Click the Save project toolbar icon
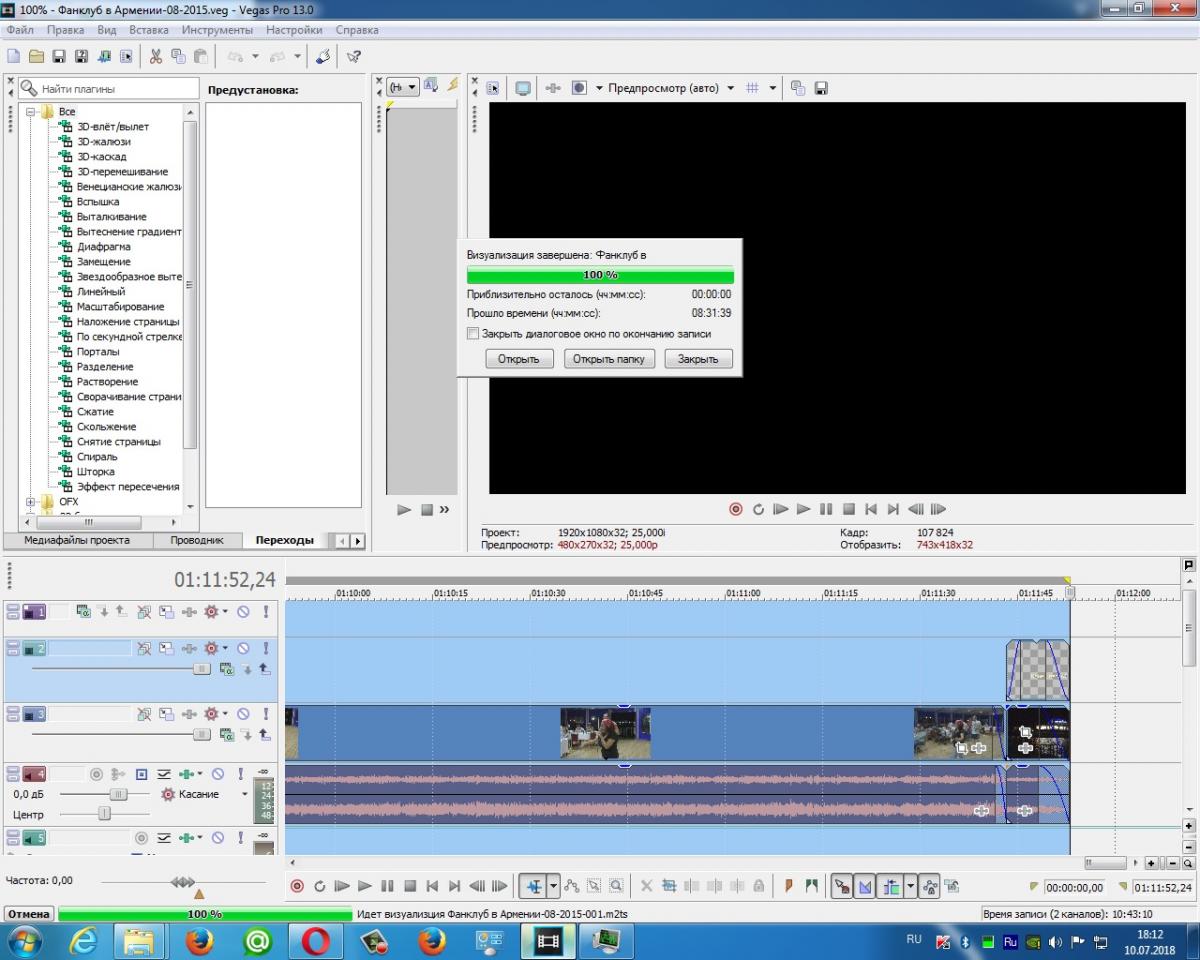1200x960 pixels. click(59, 57)
